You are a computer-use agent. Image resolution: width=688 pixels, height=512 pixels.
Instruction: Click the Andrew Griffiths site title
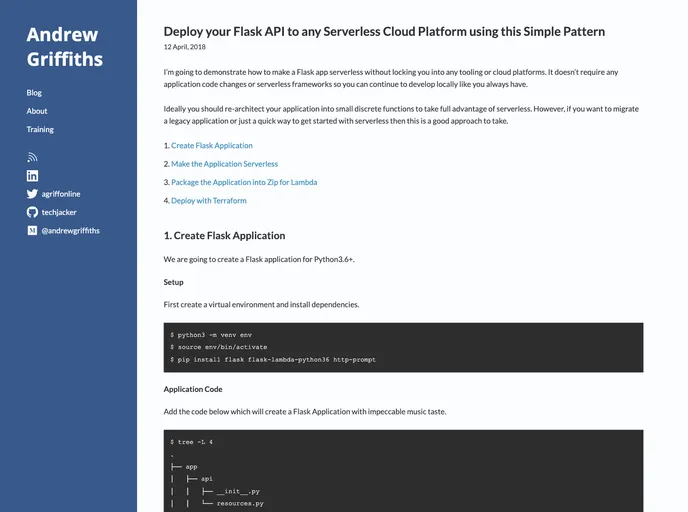pyautogui.click(x=64, y=47)
